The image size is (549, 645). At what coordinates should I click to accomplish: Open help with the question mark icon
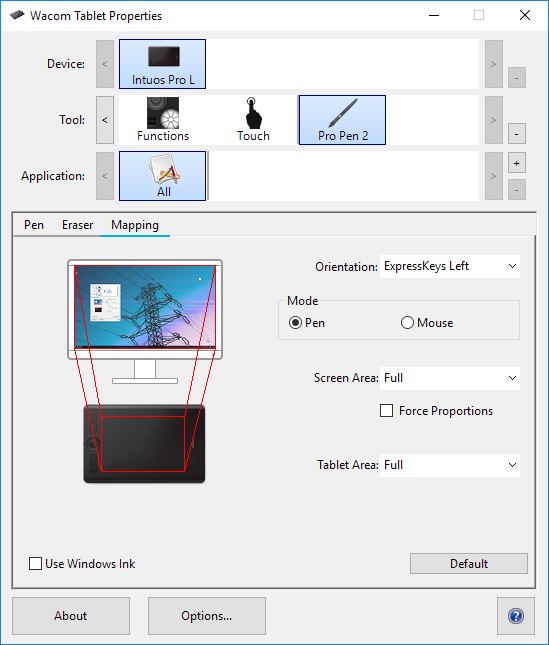[x=516, y=616]
